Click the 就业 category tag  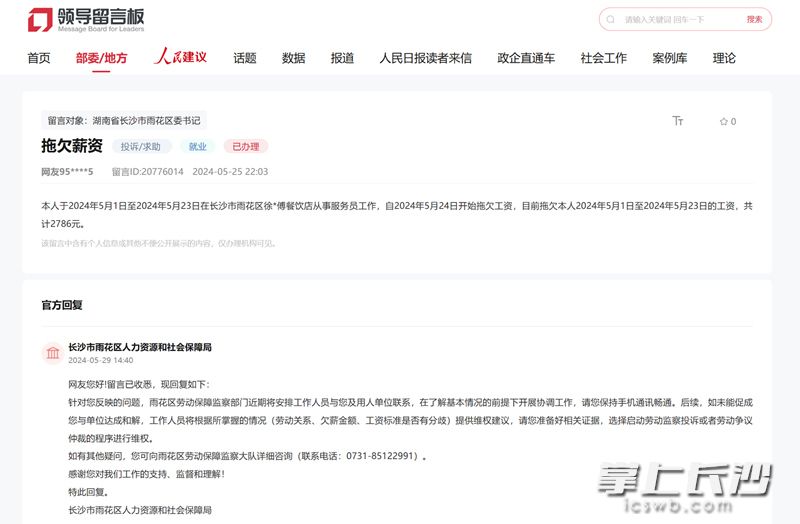coord(197,147)
